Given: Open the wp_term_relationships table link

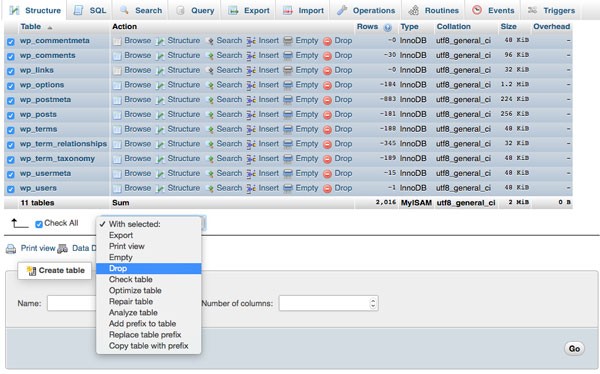Looking at the screenshot, I should point(63,144).
